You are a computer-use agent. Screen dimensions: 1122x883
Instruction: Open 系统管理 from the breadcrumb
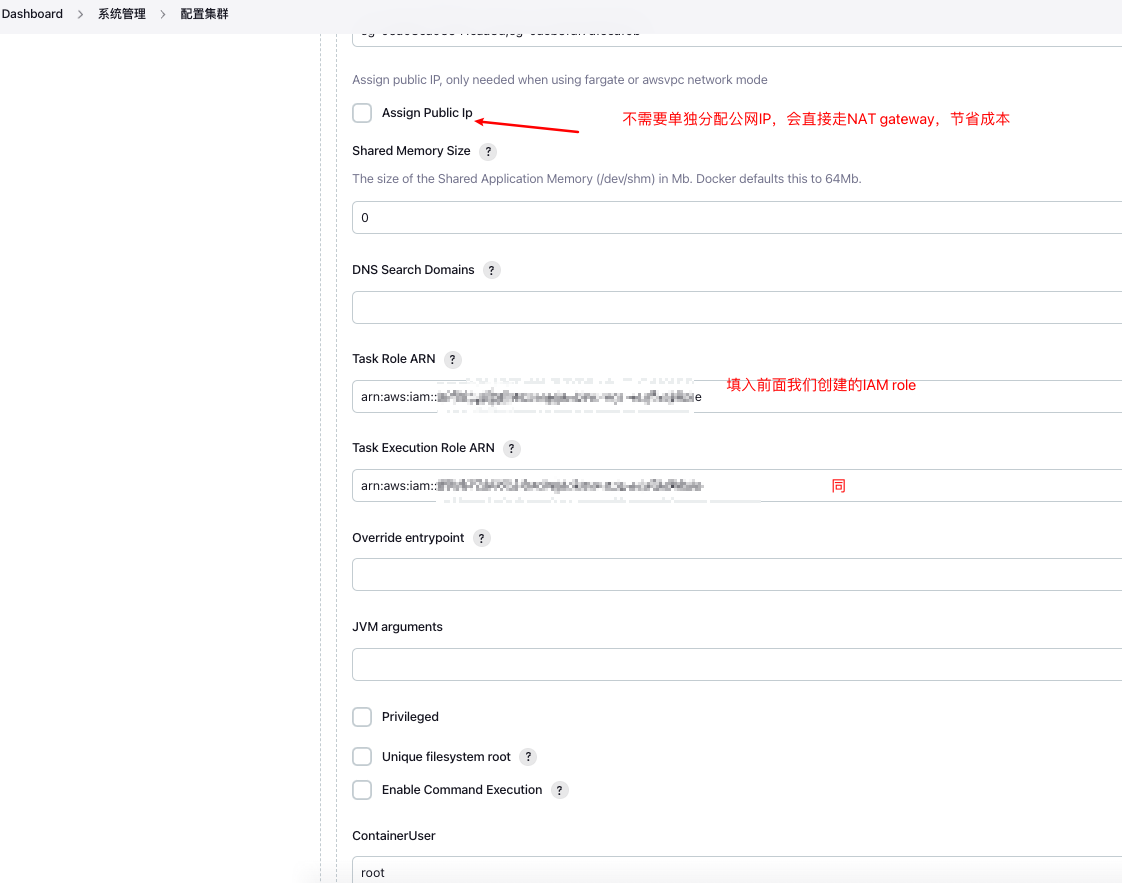[x=120, y=14]
